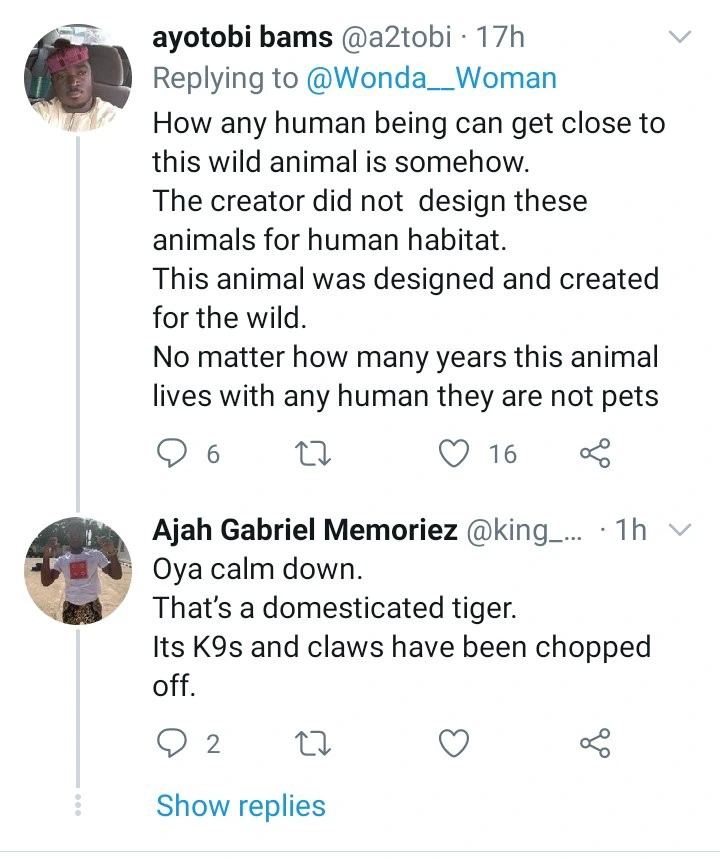The image size is (720, 858).
Task: Show replies to Ajah Gabriel's tweet
Action: [241, 806]
